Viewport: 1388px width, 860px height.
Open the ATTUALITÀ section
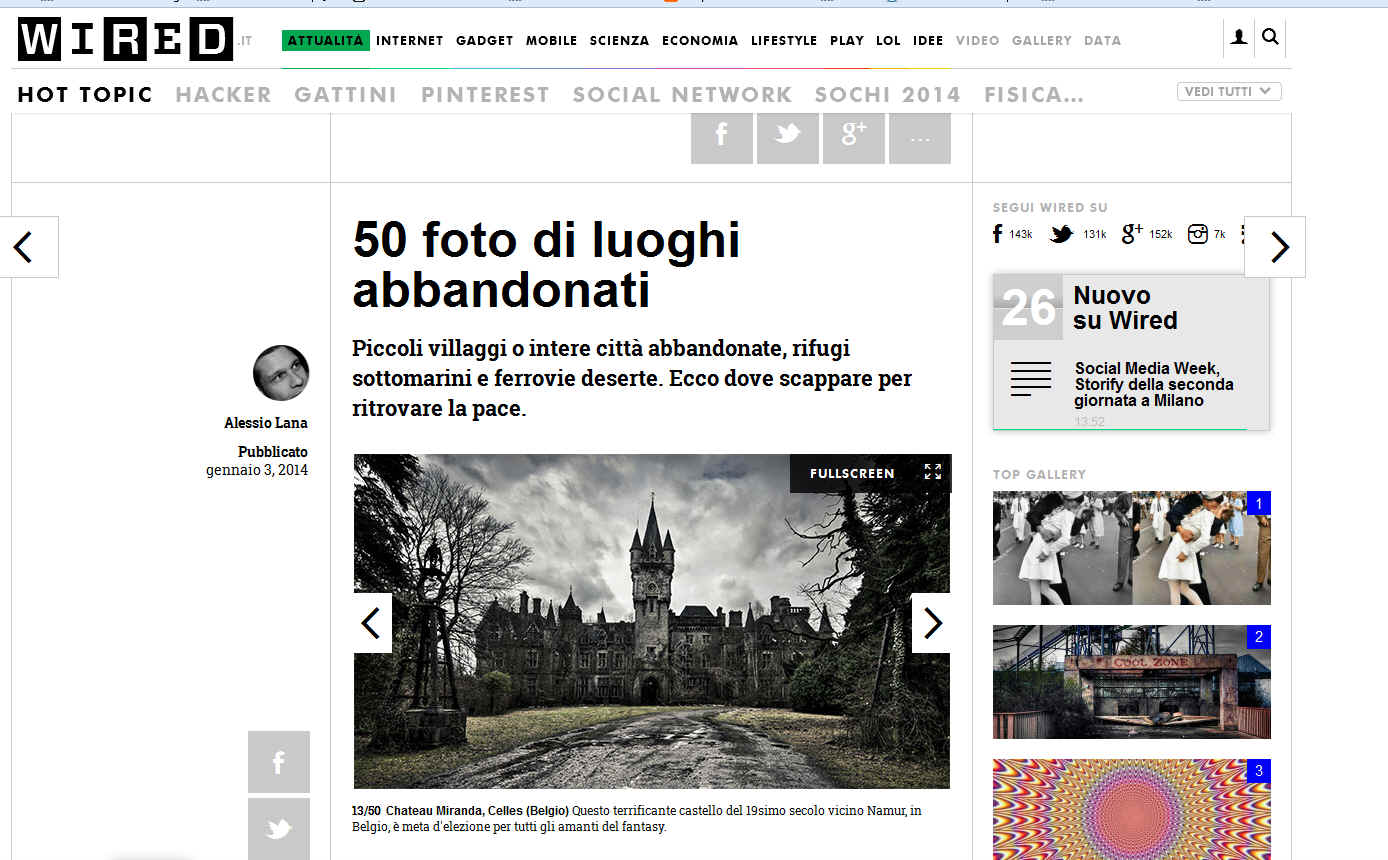pyautogui.click(x=326, y=40)
